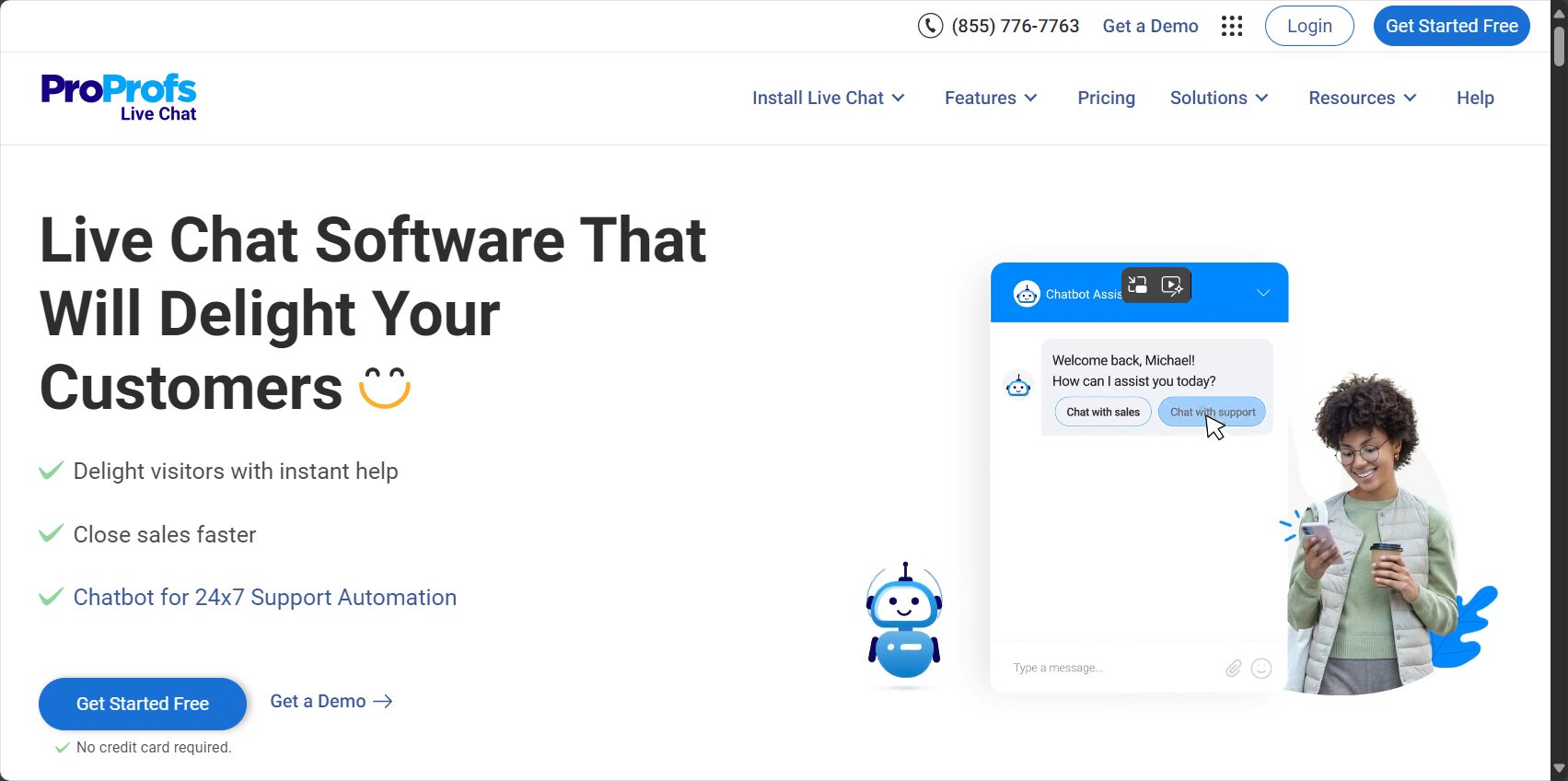The height and width of the screenshot is (781, 1568).
Task: Click the "Welcome back, Michael!" message text
Action: pyautogui.click(x=1123, y=360)
